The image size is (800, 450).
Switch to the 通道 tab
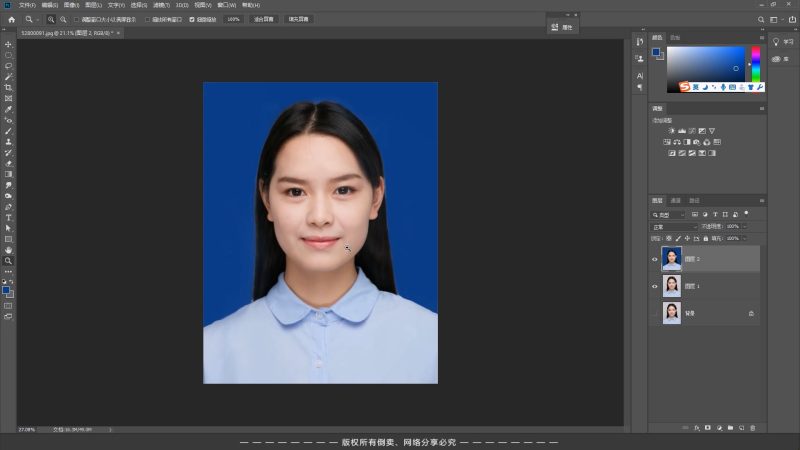tap(675, 200)
